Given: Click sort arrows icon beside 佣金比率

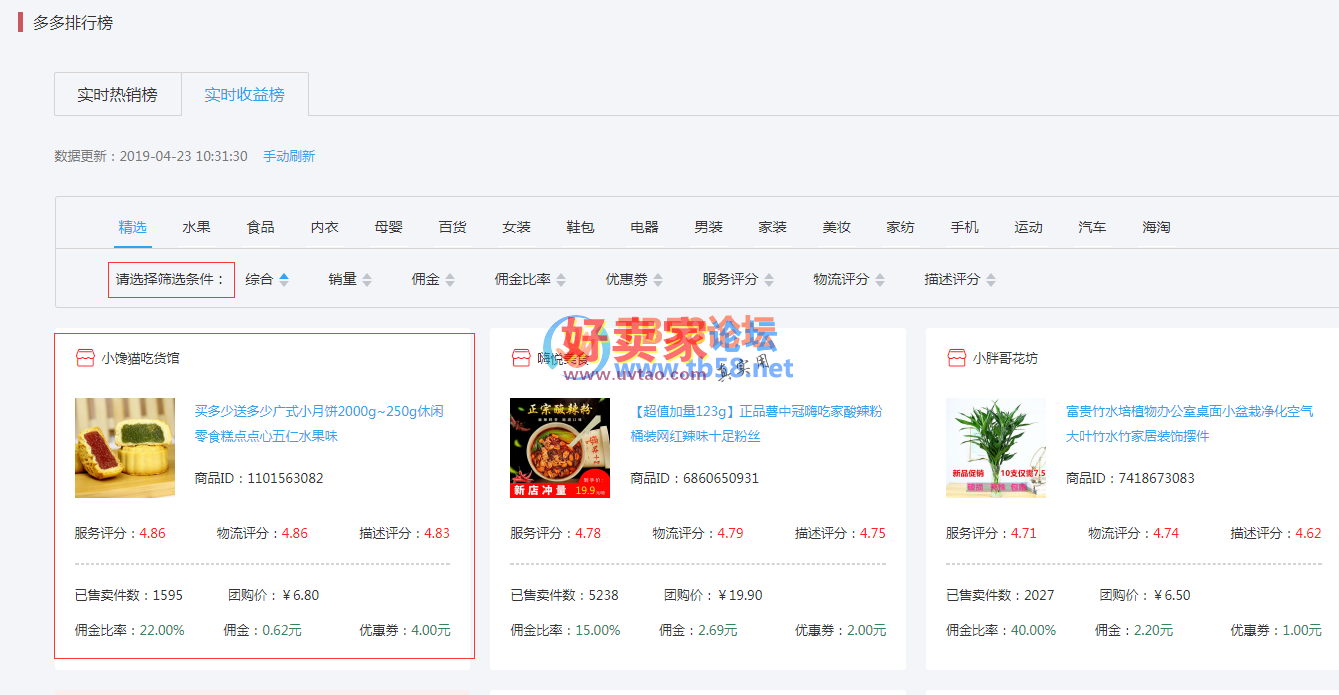Looking at the screenshot, I should 561,280.
